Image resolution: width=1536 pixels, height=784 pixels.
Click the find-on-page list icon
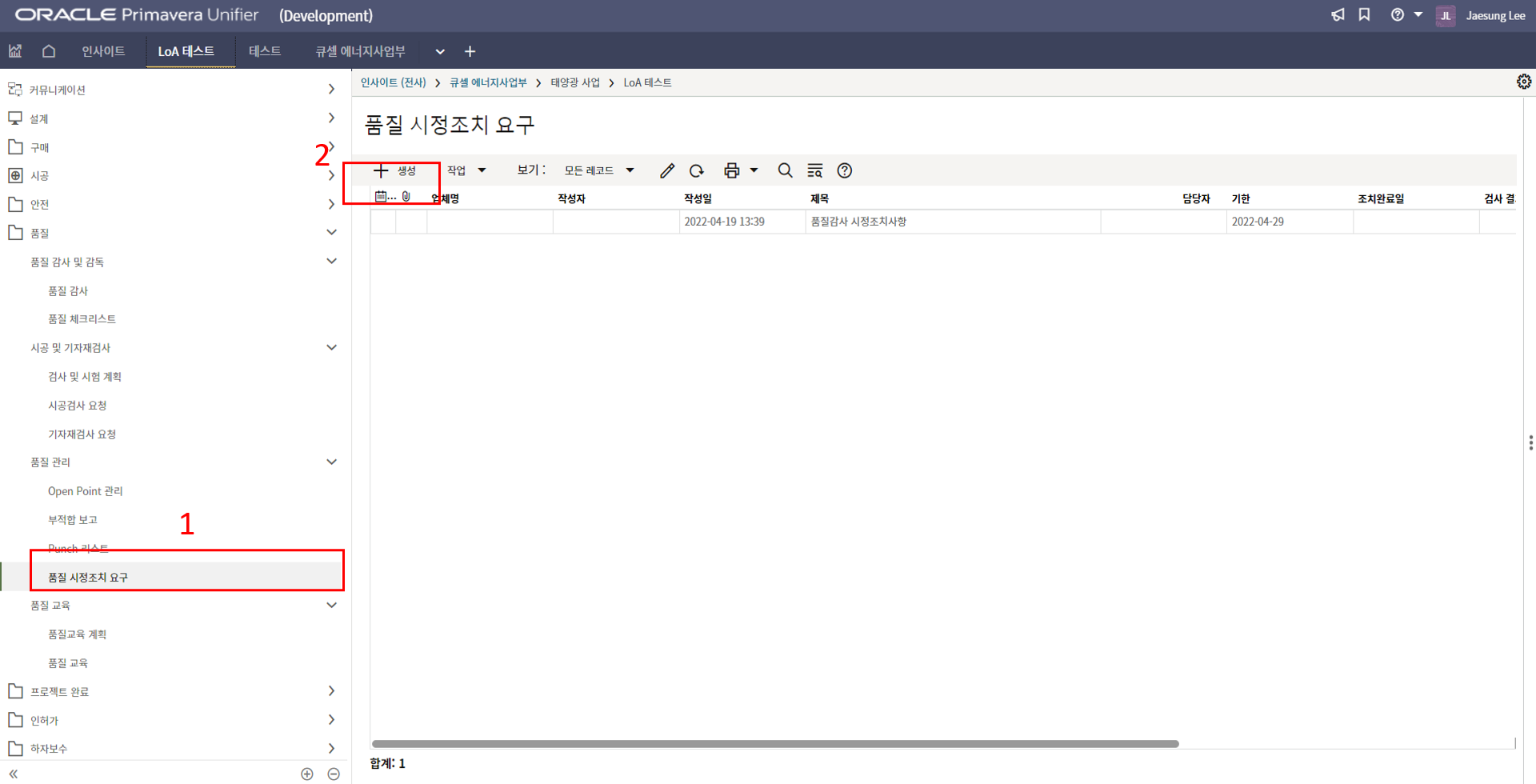(815, 170)
